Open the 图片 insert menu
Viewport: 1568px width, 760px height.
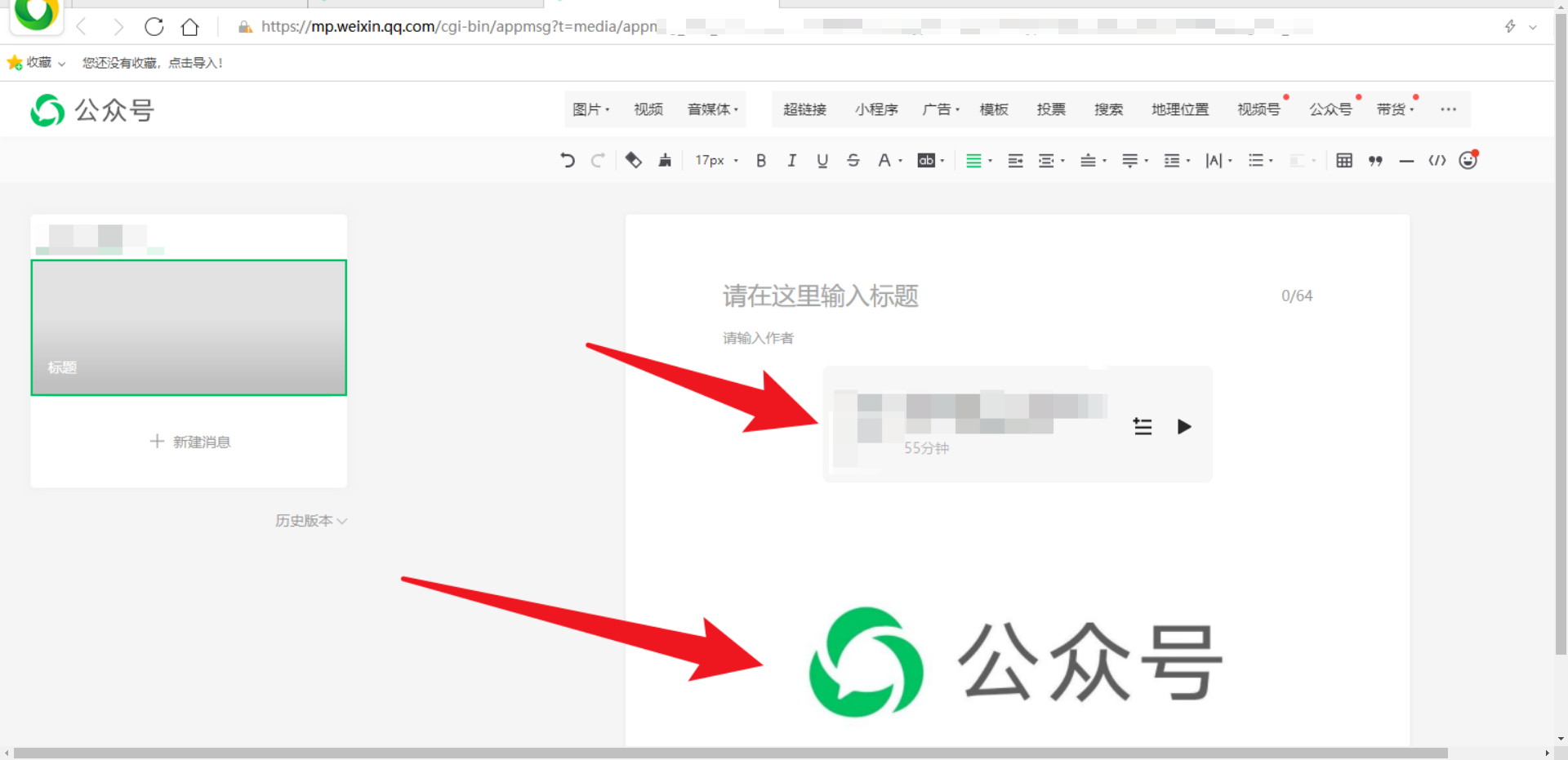click(591, 109)
